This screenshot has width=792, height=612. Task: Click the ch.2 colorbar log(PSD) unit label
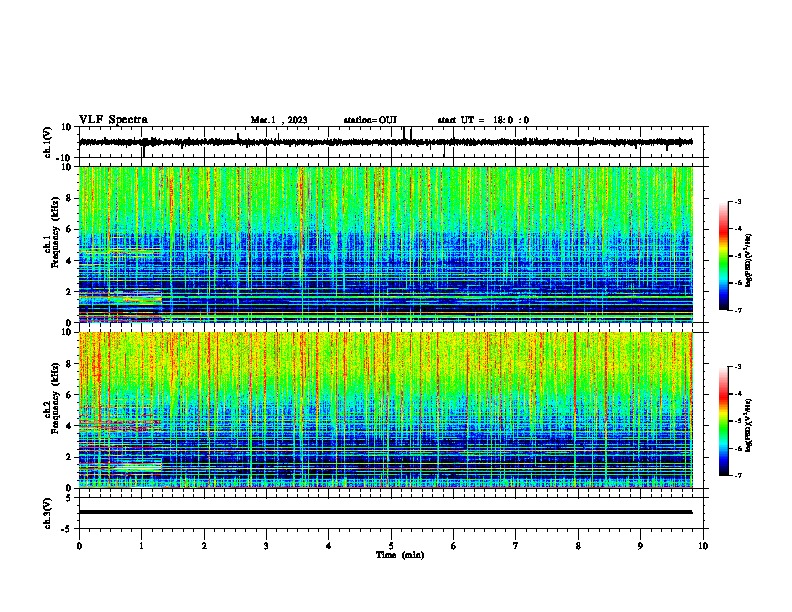point(749,425)
